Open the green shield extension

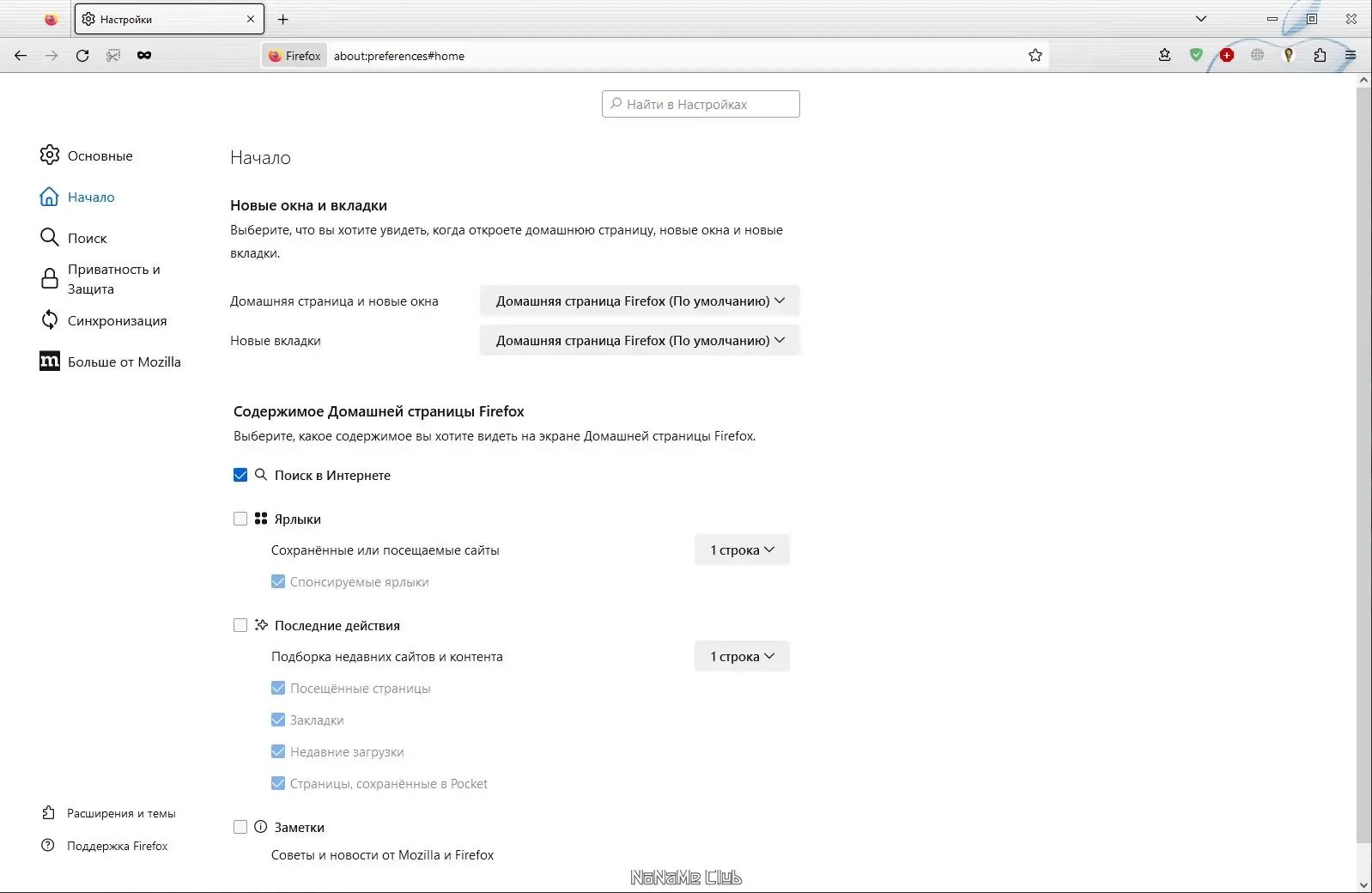tap(1196, 56)
